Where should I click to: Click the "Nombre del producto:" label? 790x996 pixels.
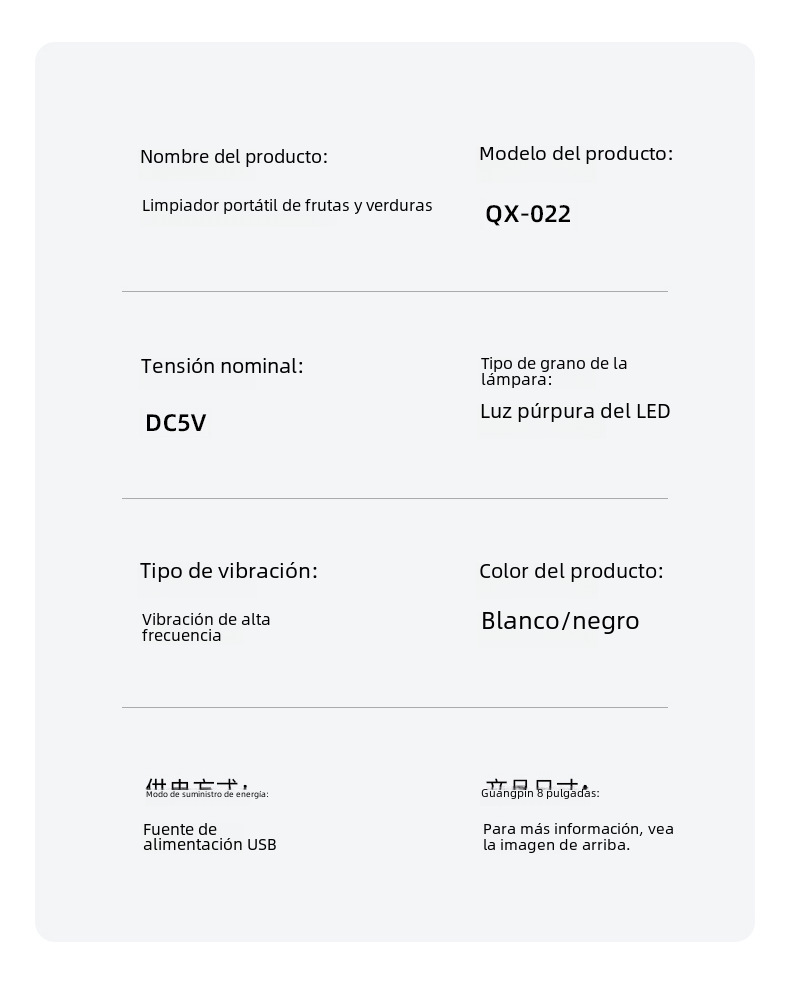233,157
